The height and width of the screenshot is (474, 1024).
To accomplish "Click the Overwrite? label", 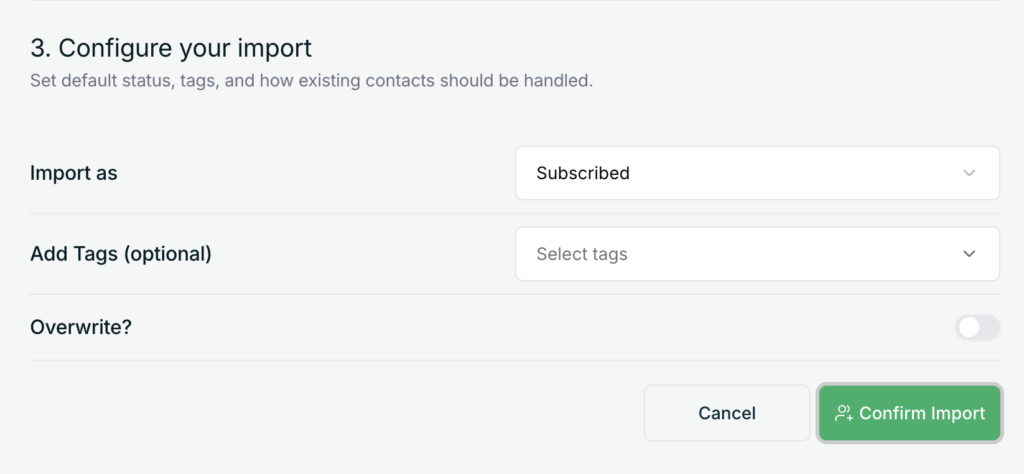I will [81, 327].
